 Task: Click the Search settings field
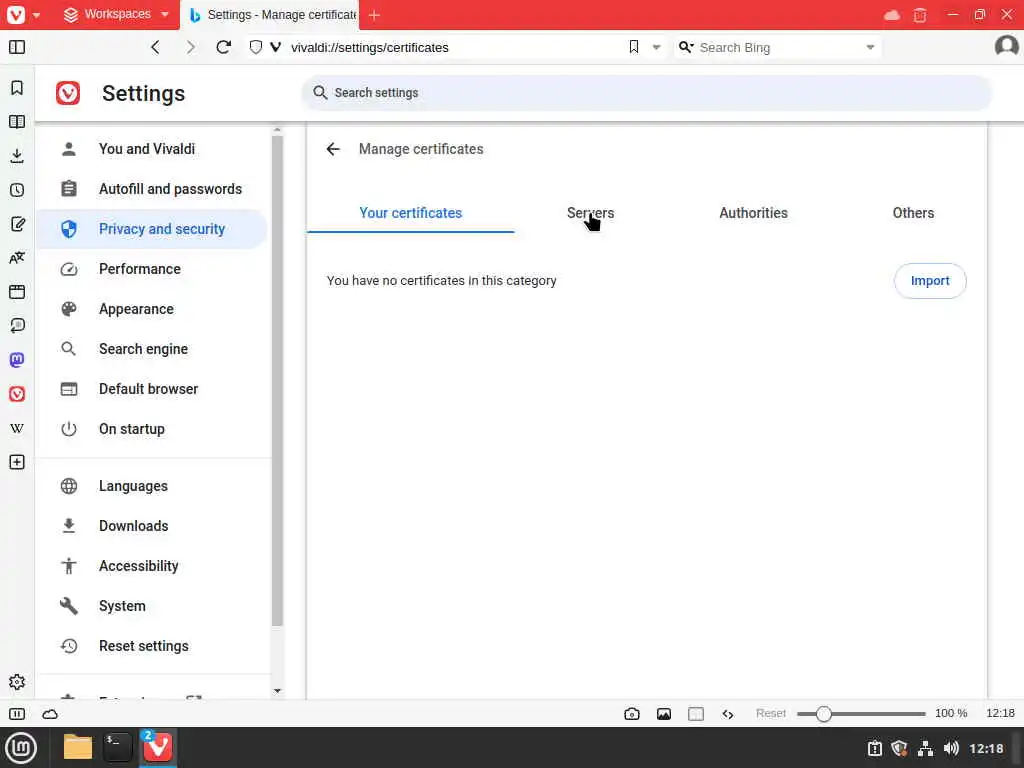(647, 93)
